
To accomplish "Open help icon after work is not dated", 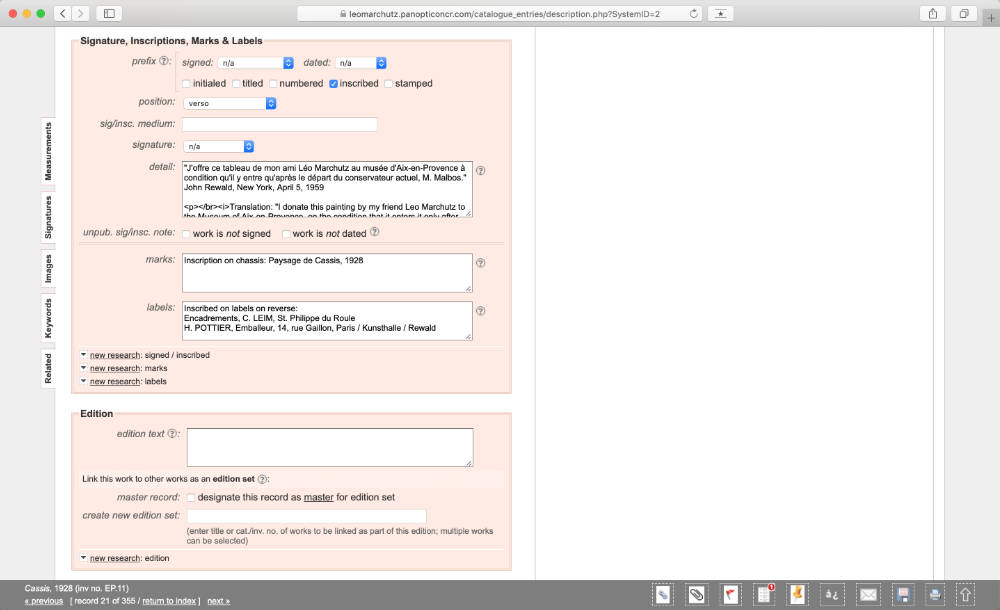I will point(375,232).
